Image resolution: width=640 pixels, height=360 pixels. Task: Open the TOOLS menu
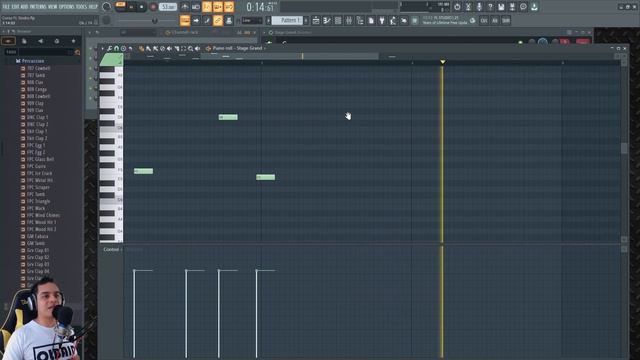point(81,7)
